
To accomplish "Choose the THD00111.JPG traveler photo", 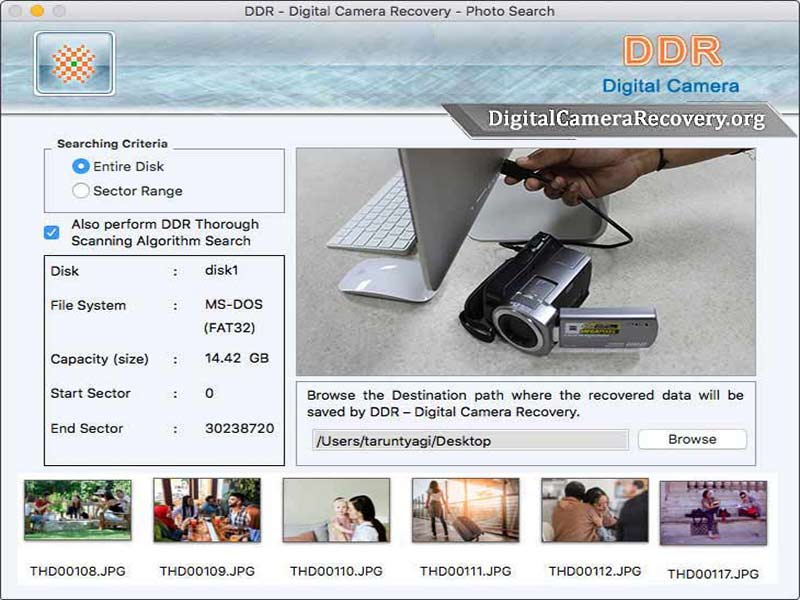I will 465,510.
